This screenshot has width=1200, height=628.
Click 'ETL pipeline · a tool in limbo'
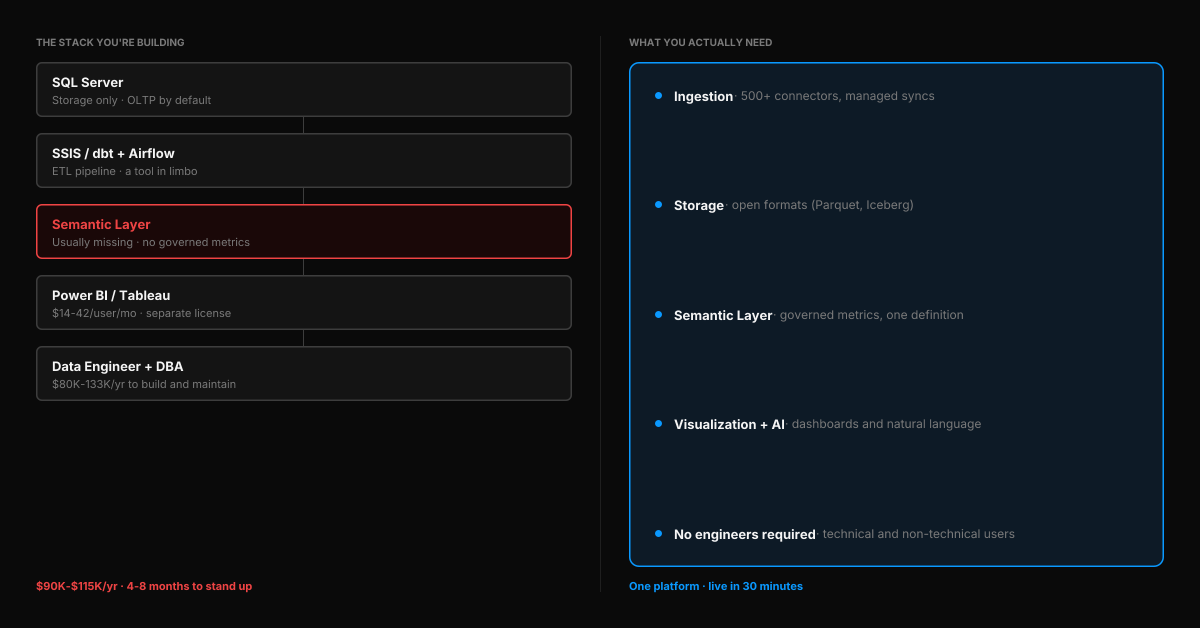pos(125,171)
